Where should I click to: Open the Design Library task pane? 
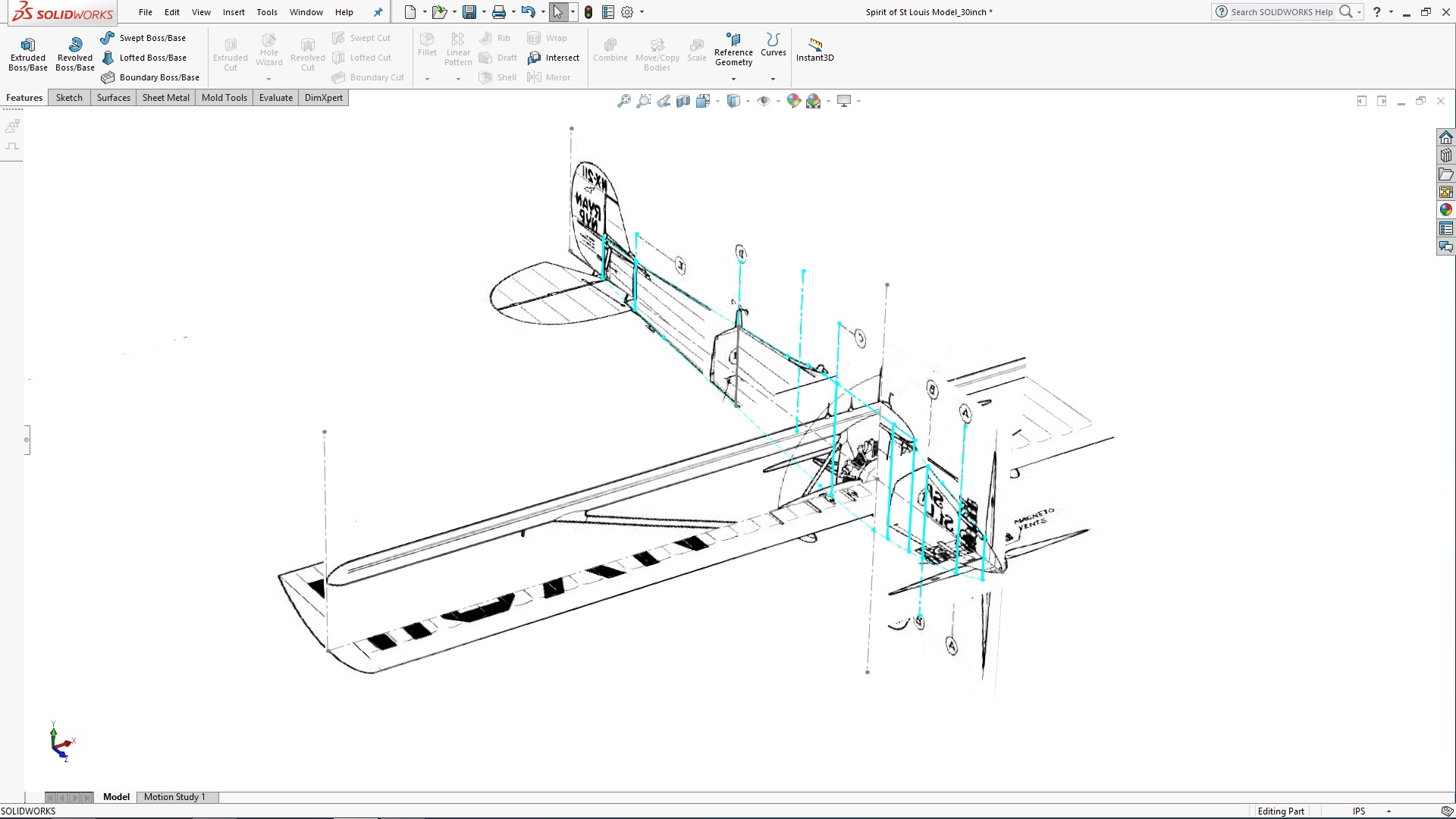[x=1446, y=155]
